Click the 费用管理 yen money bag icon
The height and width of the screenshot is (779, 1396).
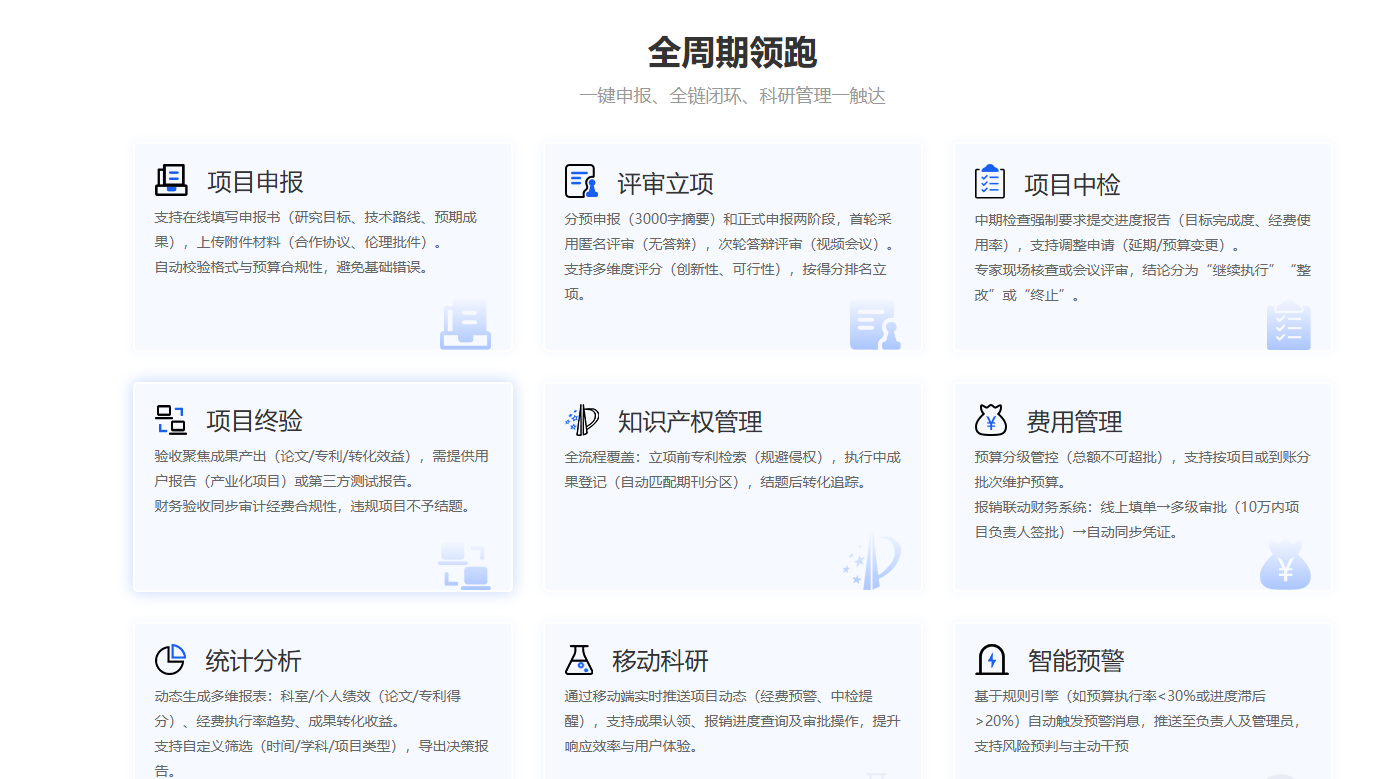pyautogui.click(x=991, y=420)
